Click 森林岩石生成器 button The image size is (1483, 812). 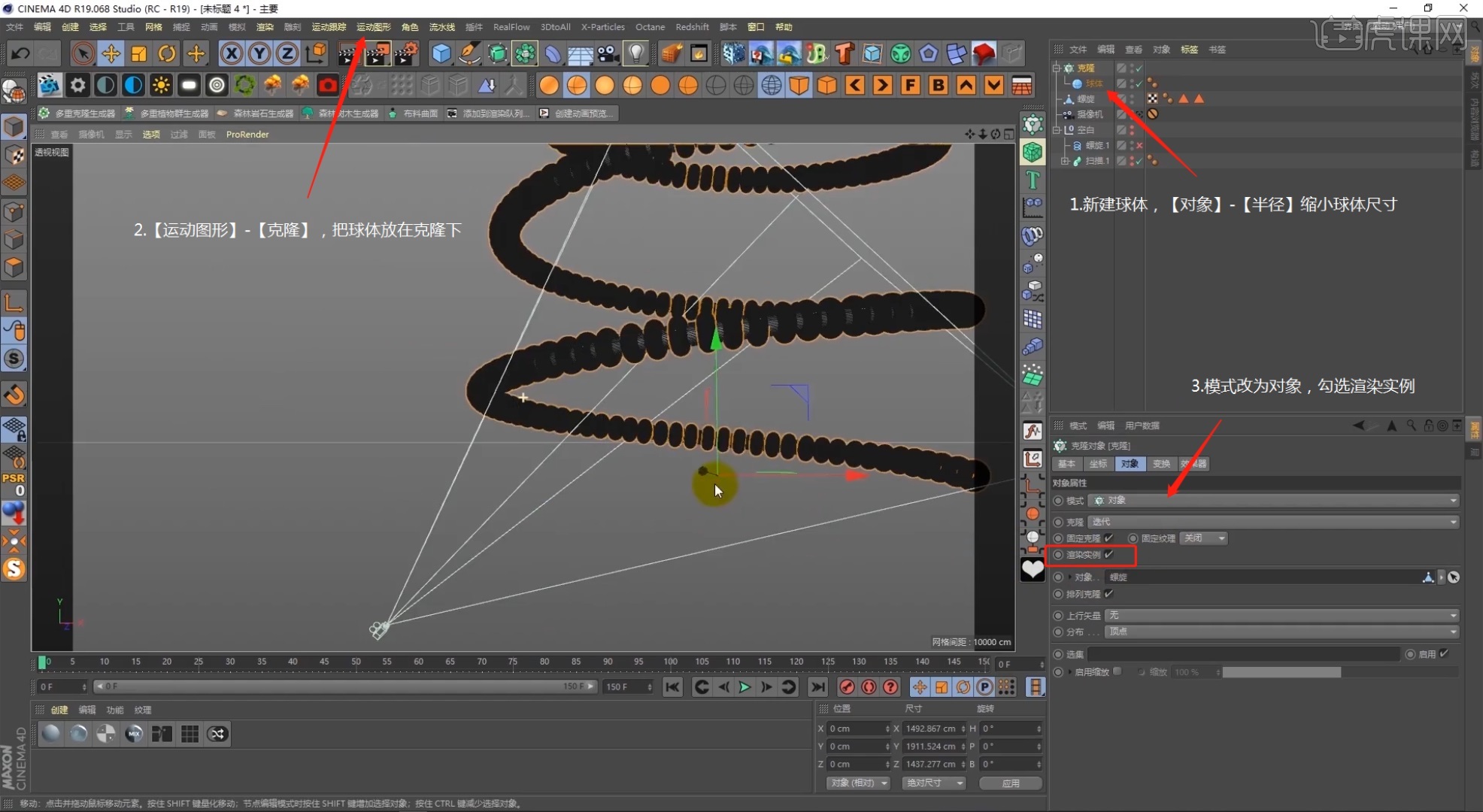click(x=255, y=114)
